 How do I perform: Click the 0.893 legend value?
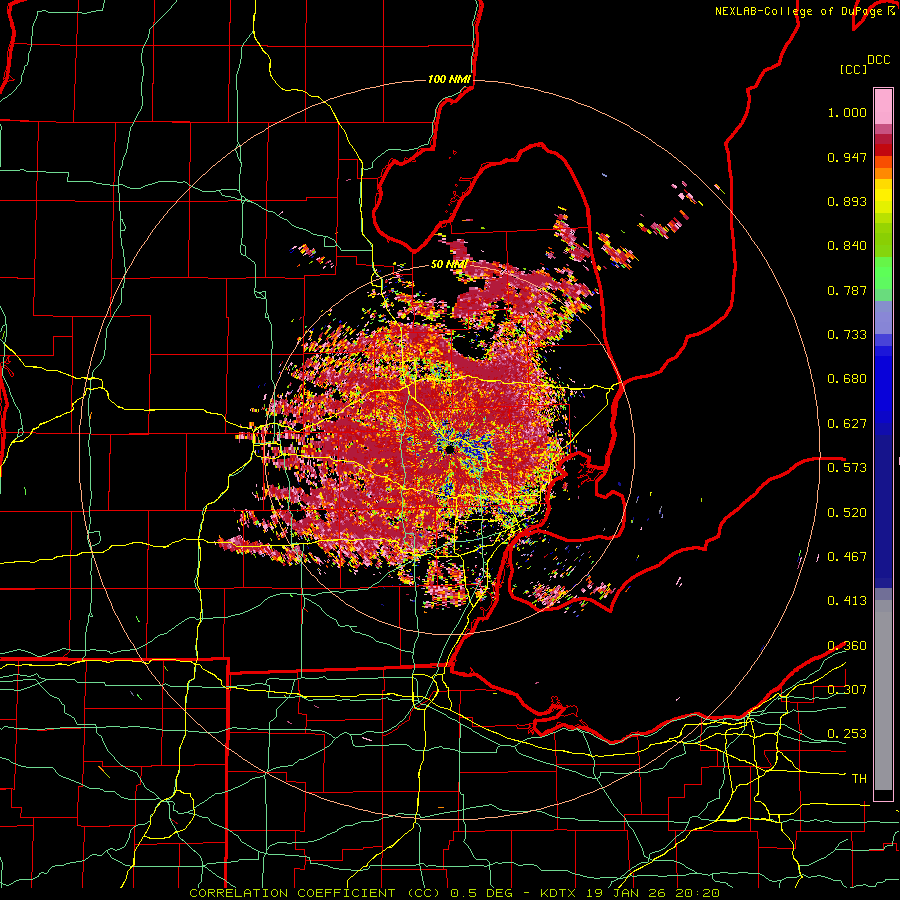[847, 201]
